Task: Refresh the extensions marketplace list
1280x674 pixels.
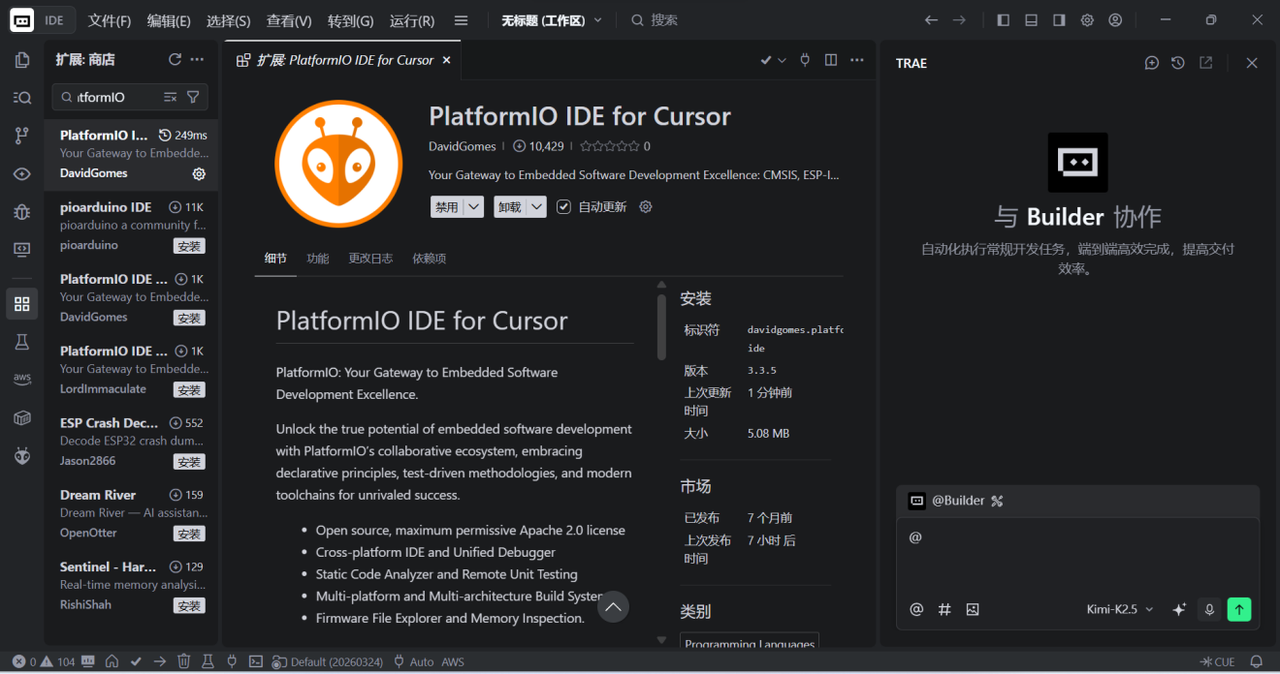Action: (x=175, y=60)
